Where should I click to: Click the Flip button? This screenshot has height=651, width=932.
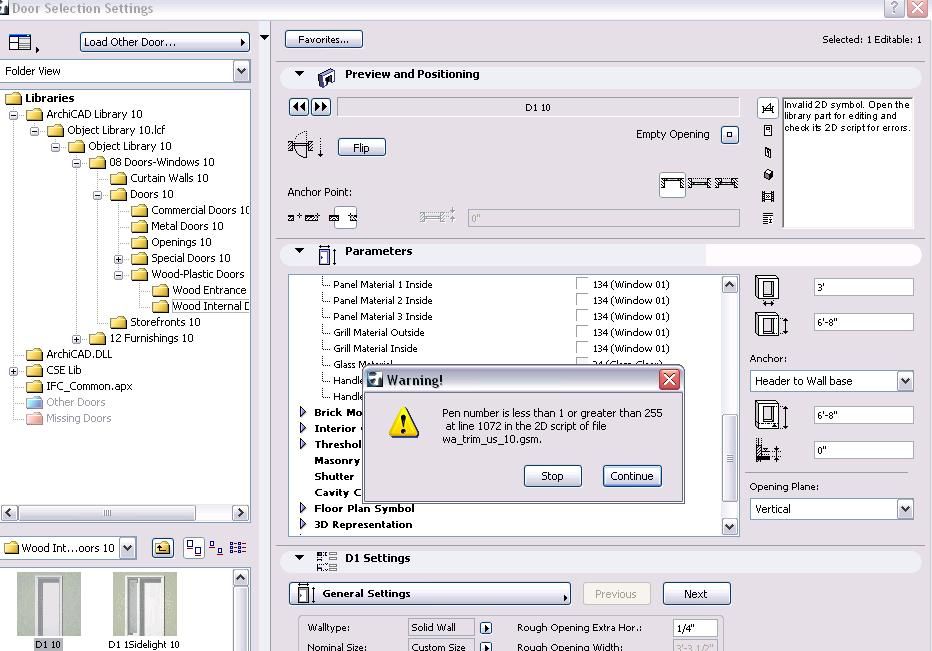pyautogui.click(x=361, y=147)
